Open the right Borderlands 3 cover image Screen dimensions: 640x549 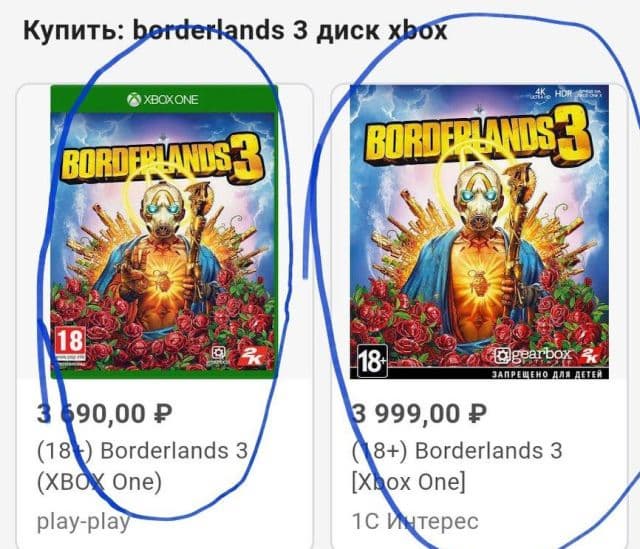click(x=479, y=231)
